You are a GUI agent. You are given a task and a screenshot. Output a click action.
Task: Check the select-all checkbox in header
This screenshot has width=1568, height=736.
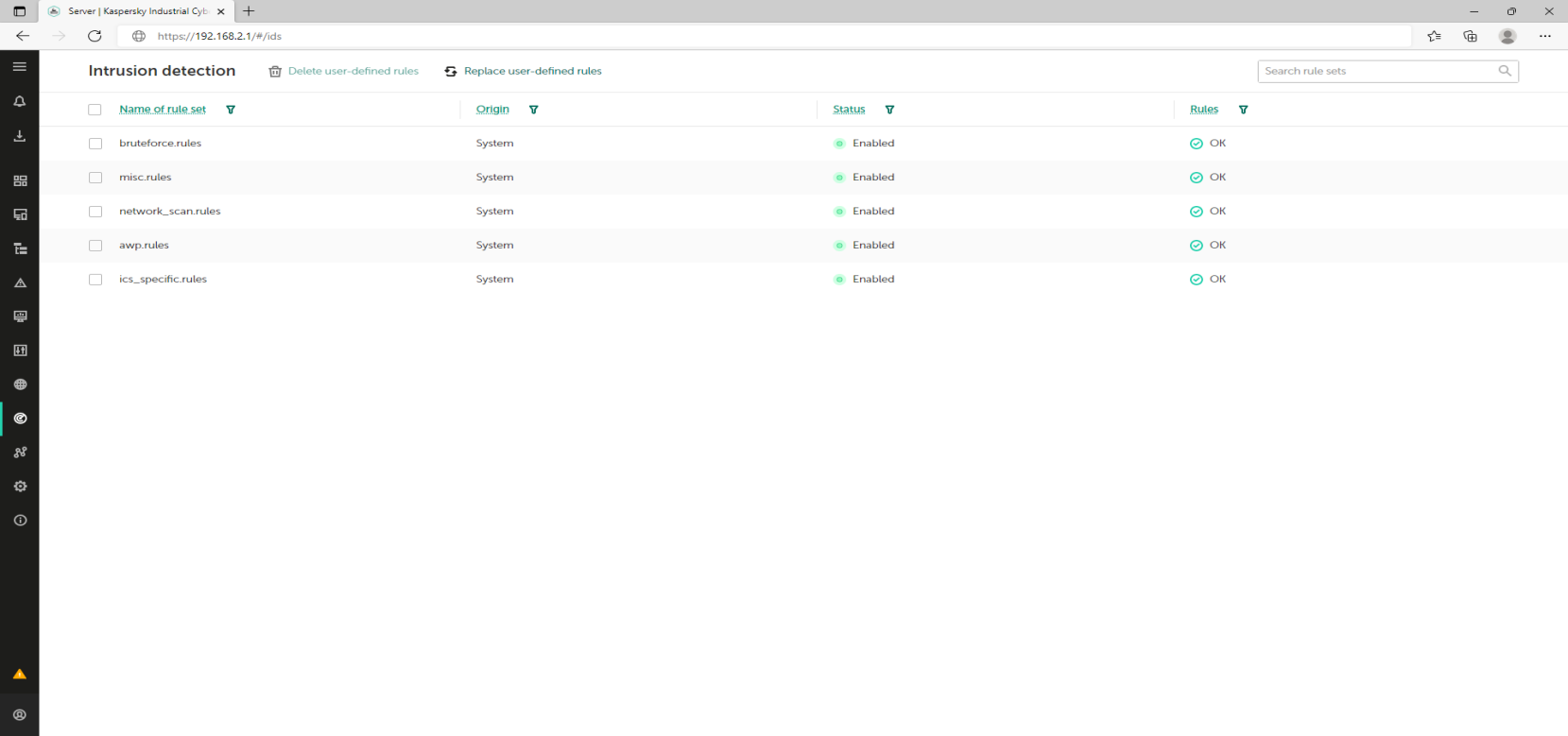pos(95,110)
